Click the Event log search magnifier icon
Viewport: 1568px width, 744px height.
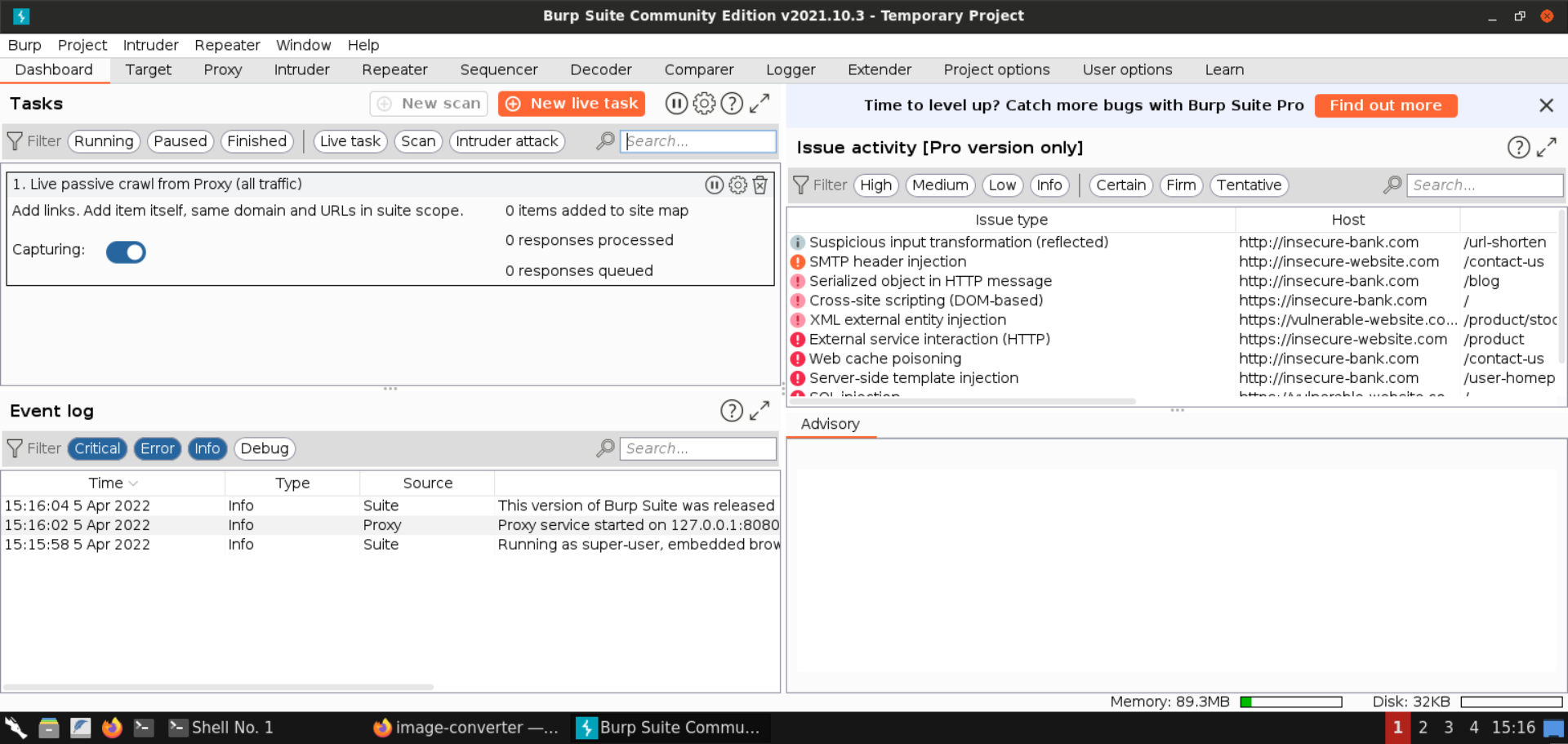[x=605, y=448]
